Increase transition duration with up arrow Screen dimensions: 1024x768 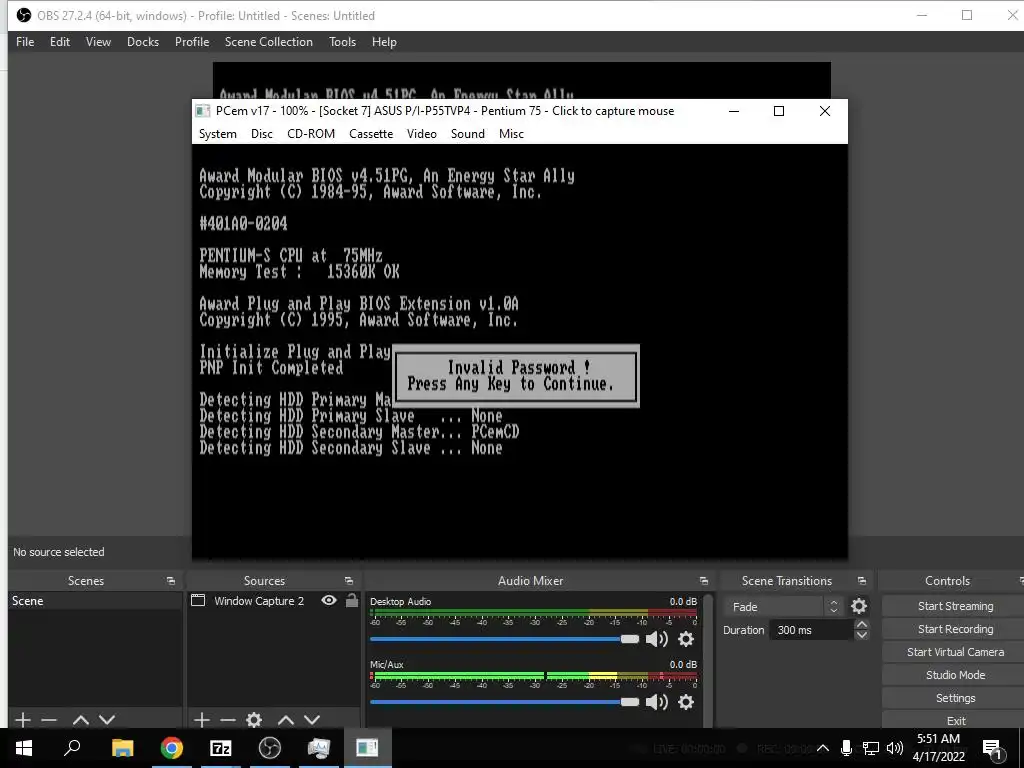[x=861, y=625]
